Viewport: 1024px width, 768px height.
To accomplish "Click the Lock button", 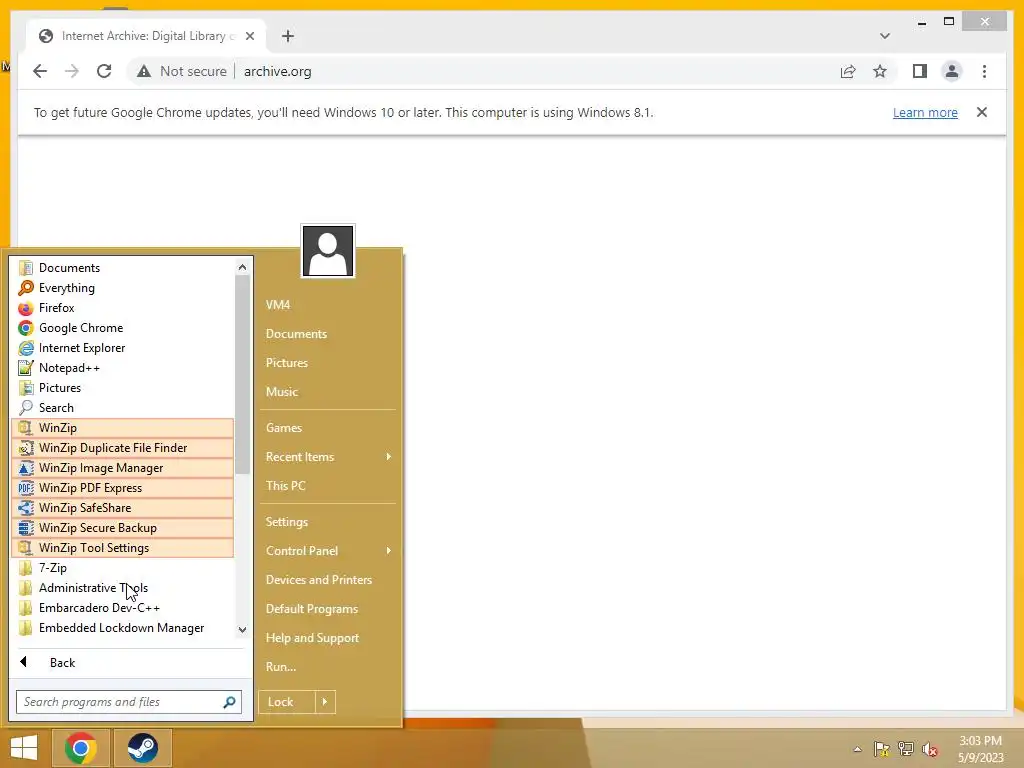I will (287, 702).
